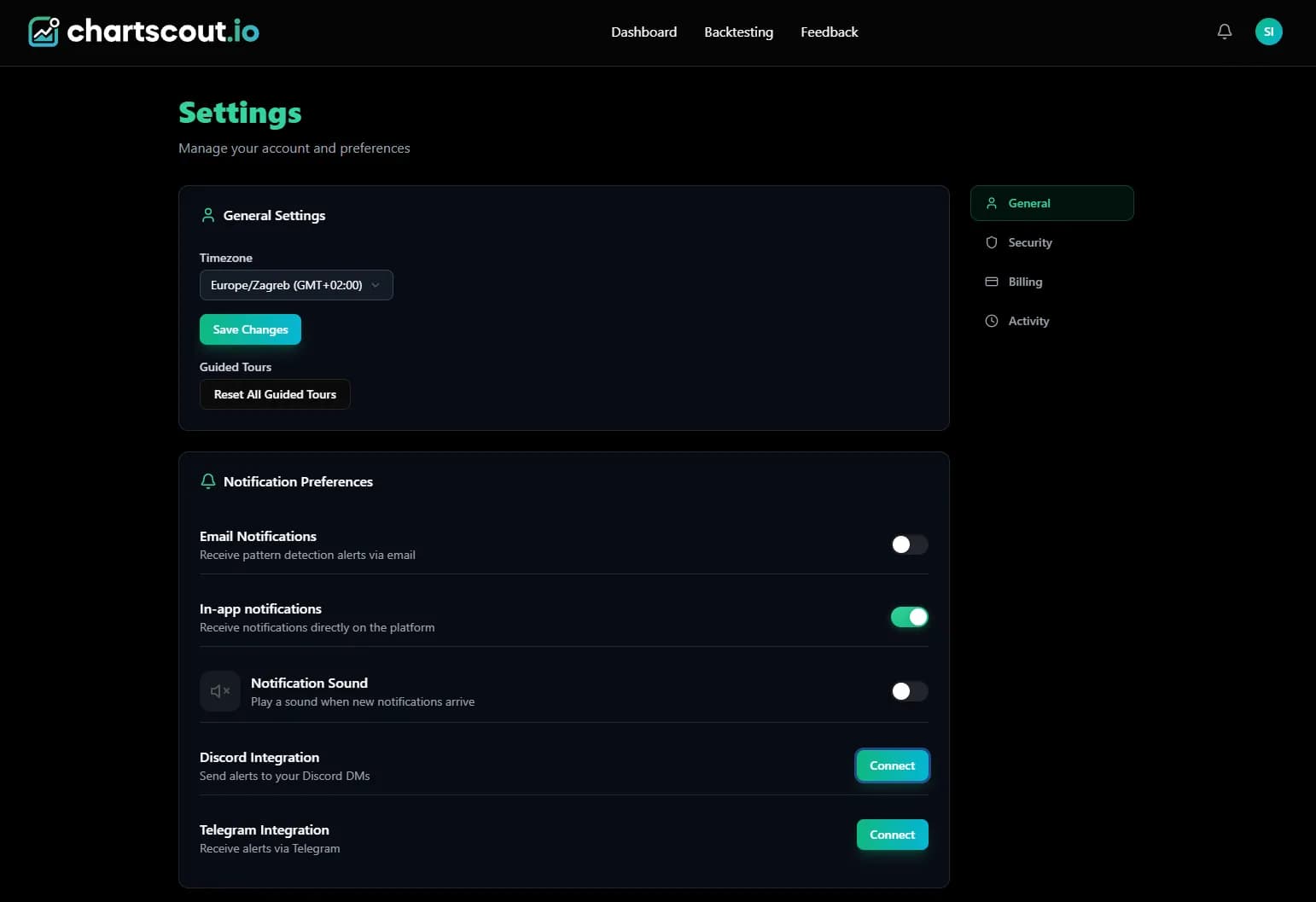Enable the Email Notifications toggle
This screenshot has height=902, width=1316.
[x=909, y=544]
